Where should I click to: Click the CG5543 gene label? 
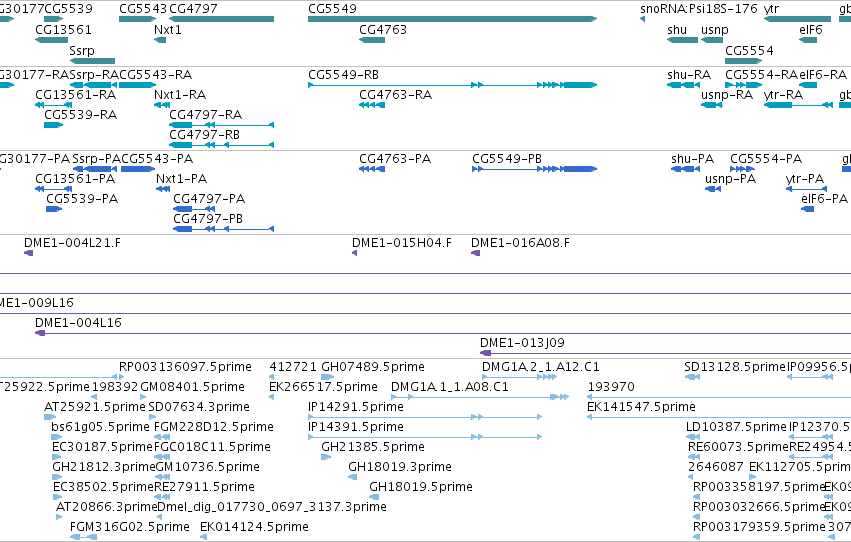coord(143,9)
